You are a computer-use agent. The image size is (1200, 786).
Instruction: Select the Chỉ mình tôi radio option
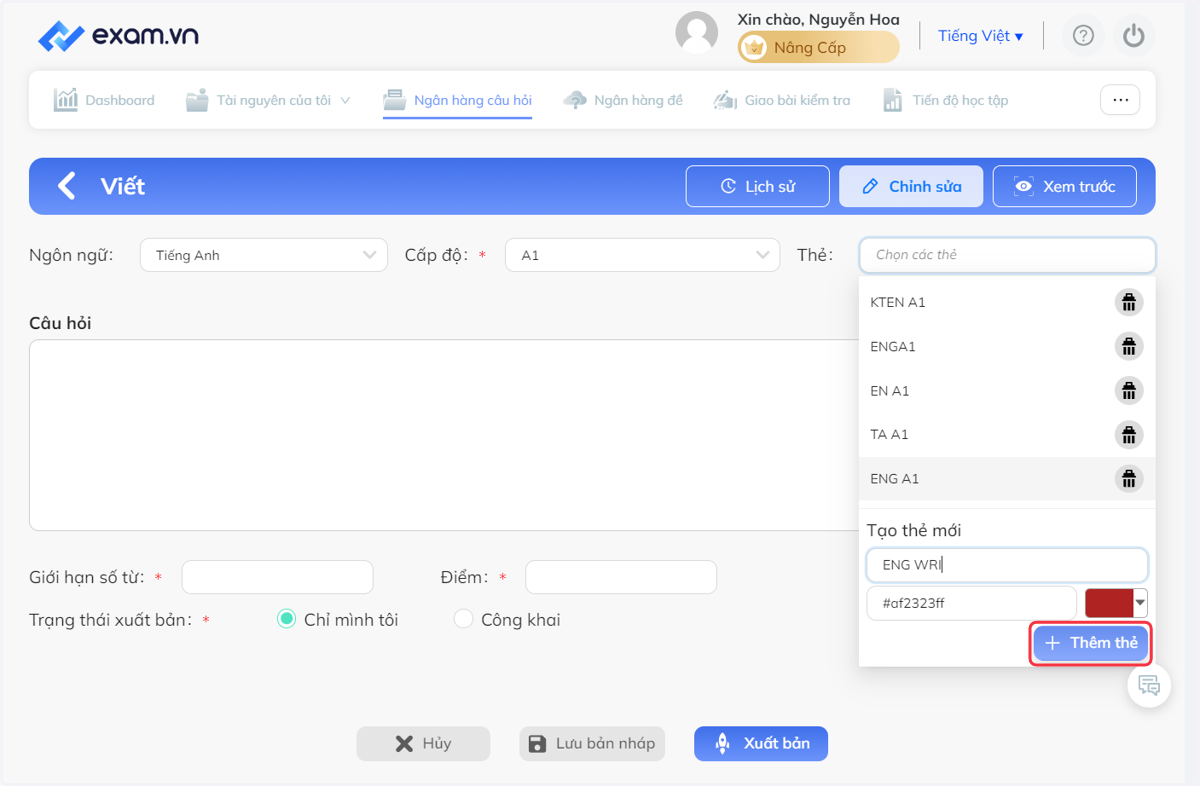286,620
